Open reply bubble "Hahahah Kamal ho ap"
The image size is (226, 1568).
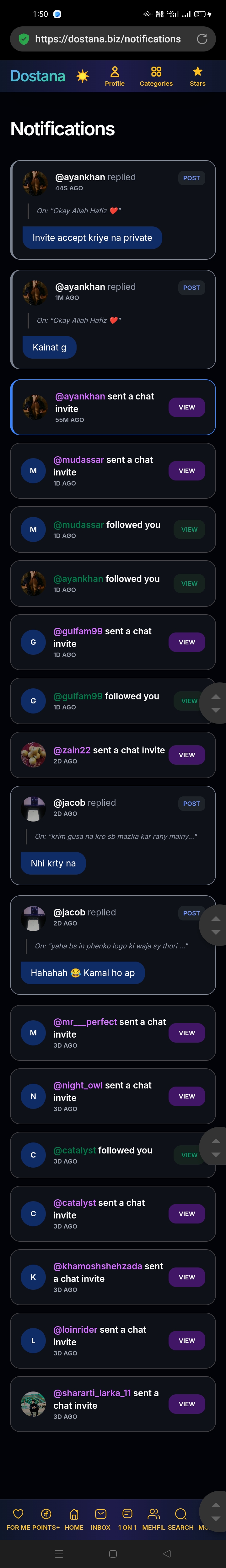(83, 973)
